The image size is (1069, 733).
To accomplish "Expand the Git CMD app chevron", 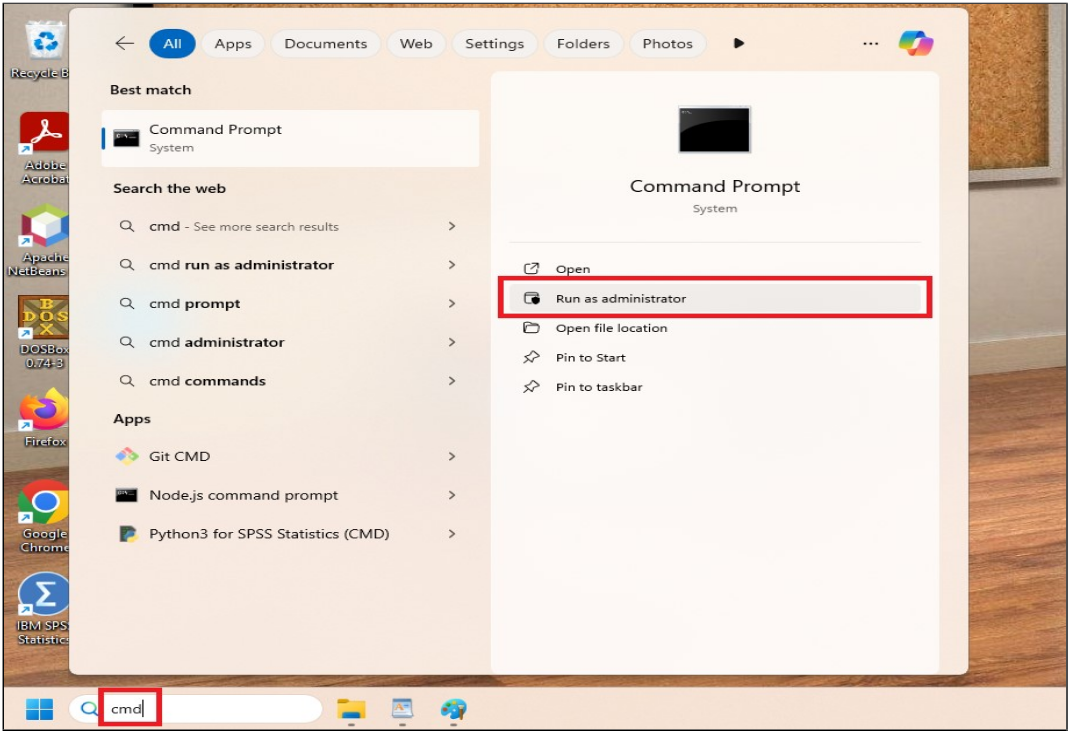I will 452,456.
